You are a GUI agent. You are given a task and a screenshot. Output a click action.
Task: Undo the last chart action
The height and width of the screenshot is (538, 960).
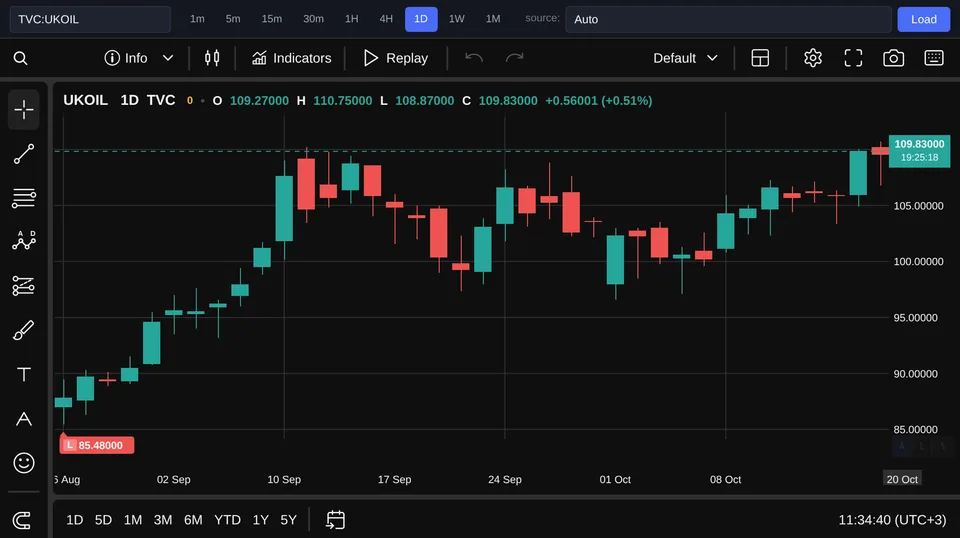(x=474, y=58)
